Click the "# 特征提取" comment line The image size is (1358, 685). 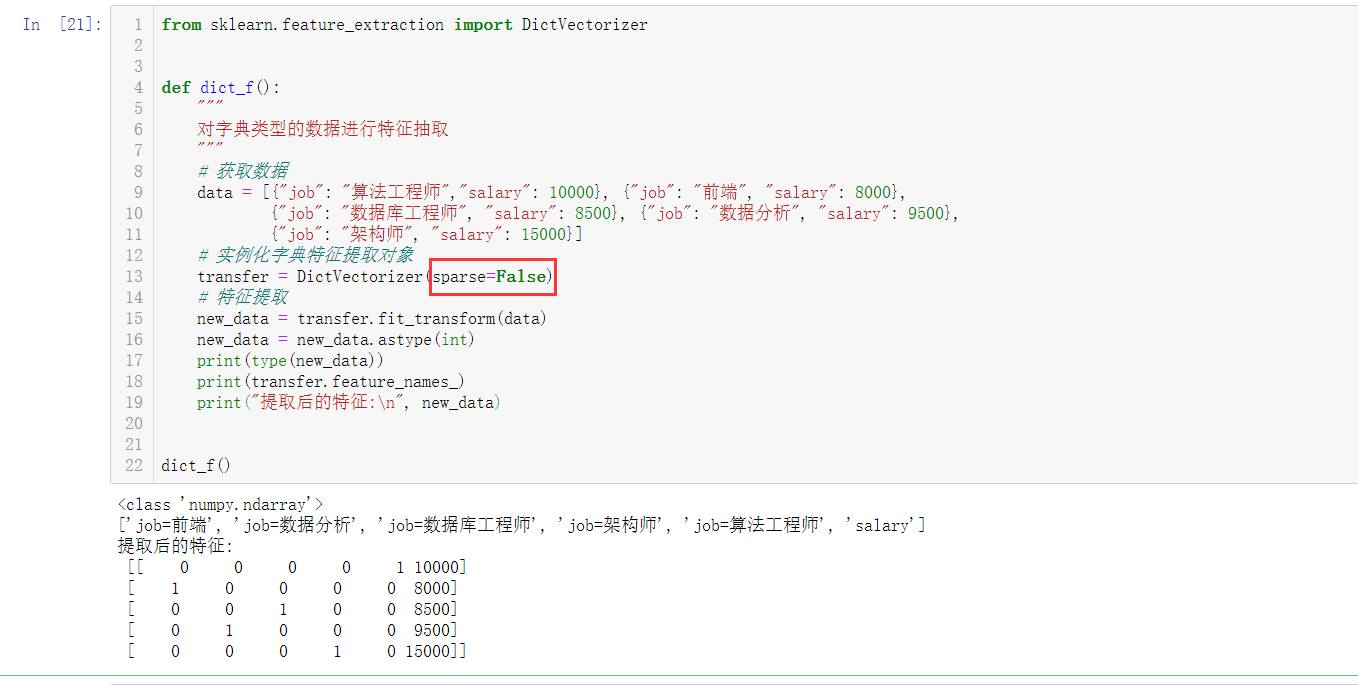[243, 297]
